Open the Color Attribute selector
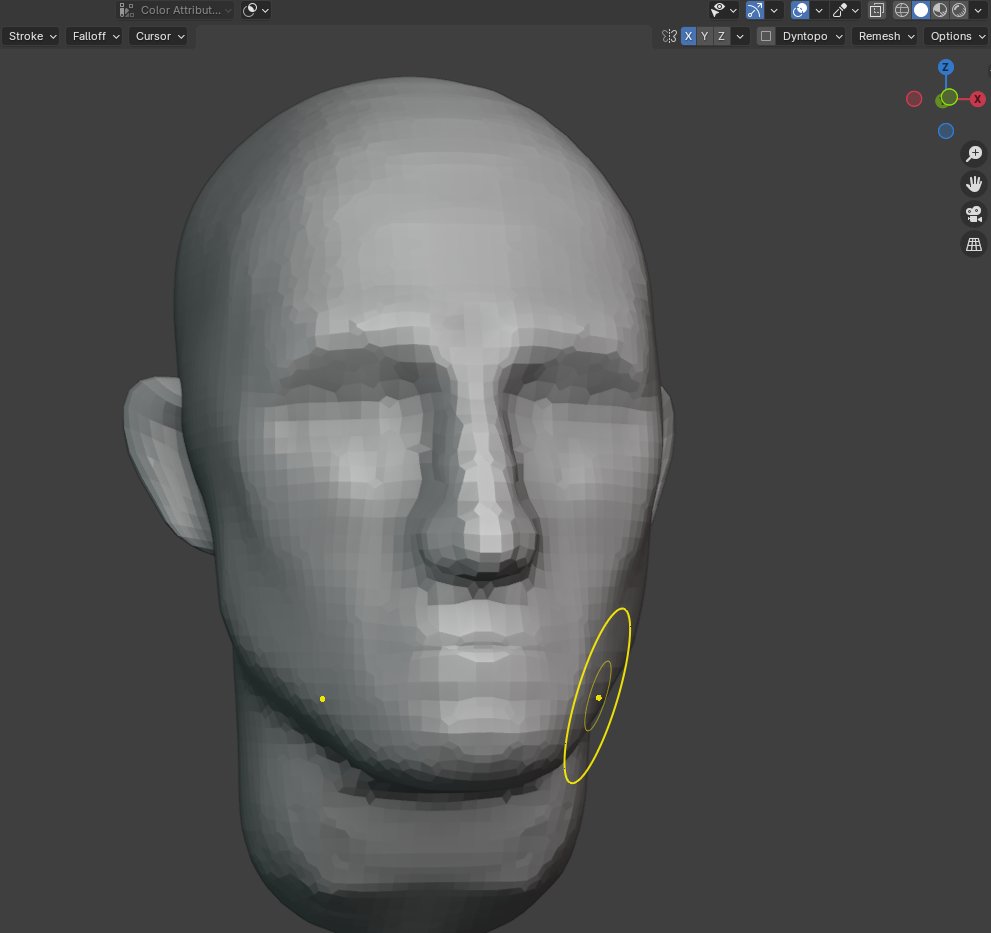Viewport: 991px width, 933px height. coord(176,10)
